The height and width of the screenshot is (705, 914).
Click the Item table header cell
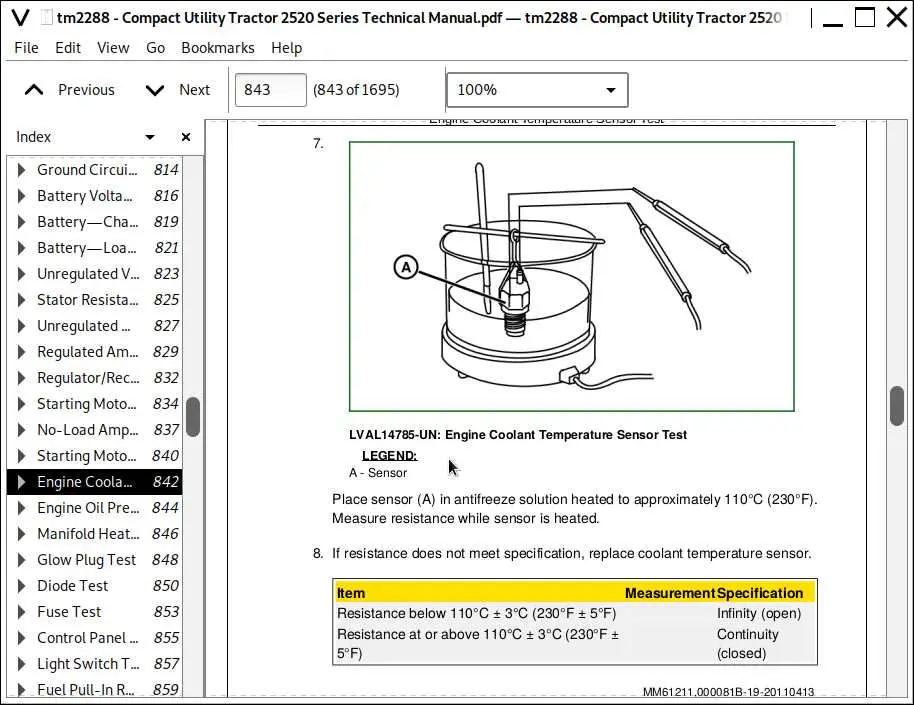(351, 593)
